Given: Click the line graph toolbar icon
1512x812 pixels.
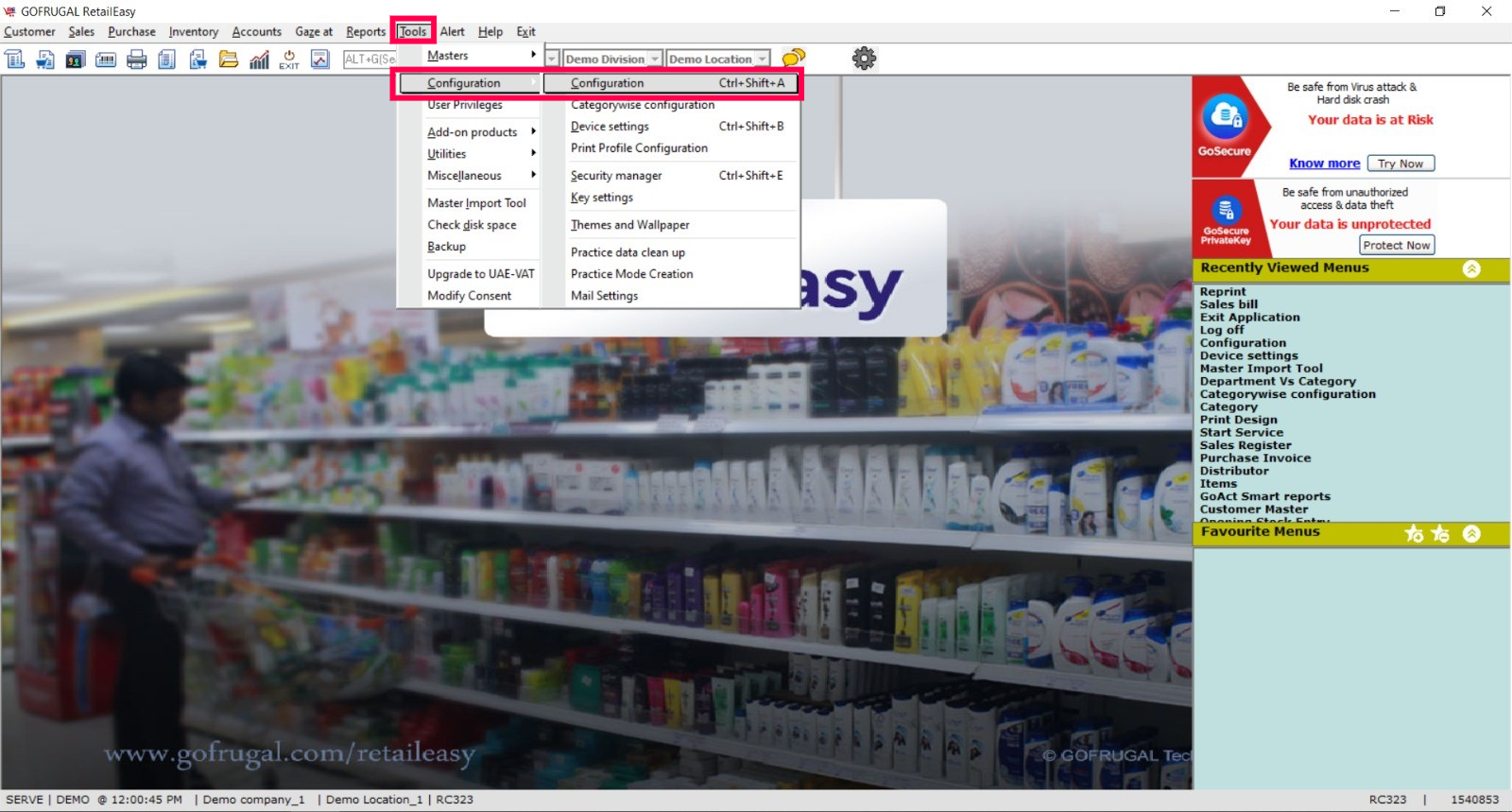Looking at the screenshot, I should 320,60.
